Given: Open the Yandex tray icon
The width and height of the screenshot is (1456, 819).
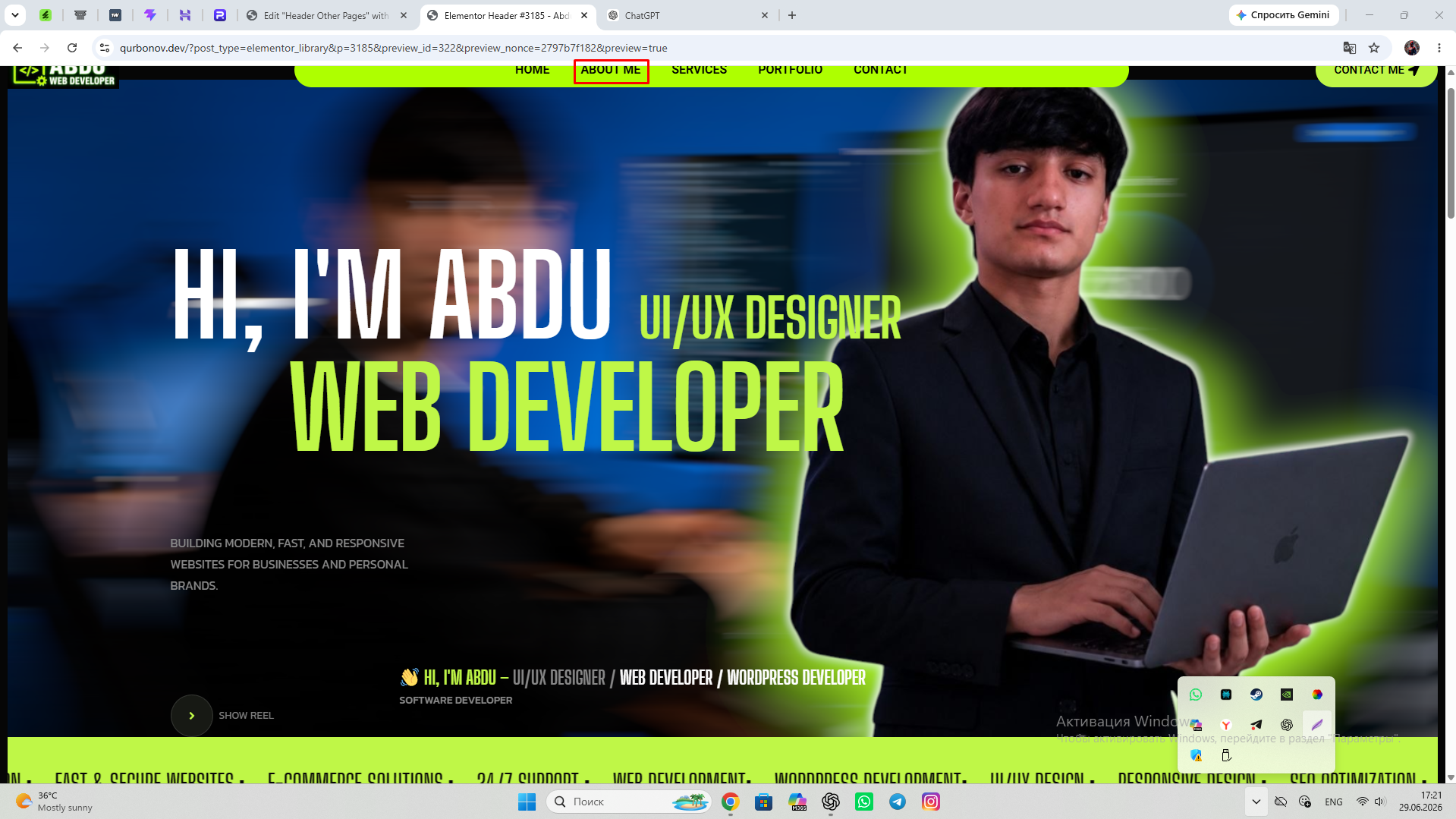Looking at the screenshot, I should (x=1226, y=725).
